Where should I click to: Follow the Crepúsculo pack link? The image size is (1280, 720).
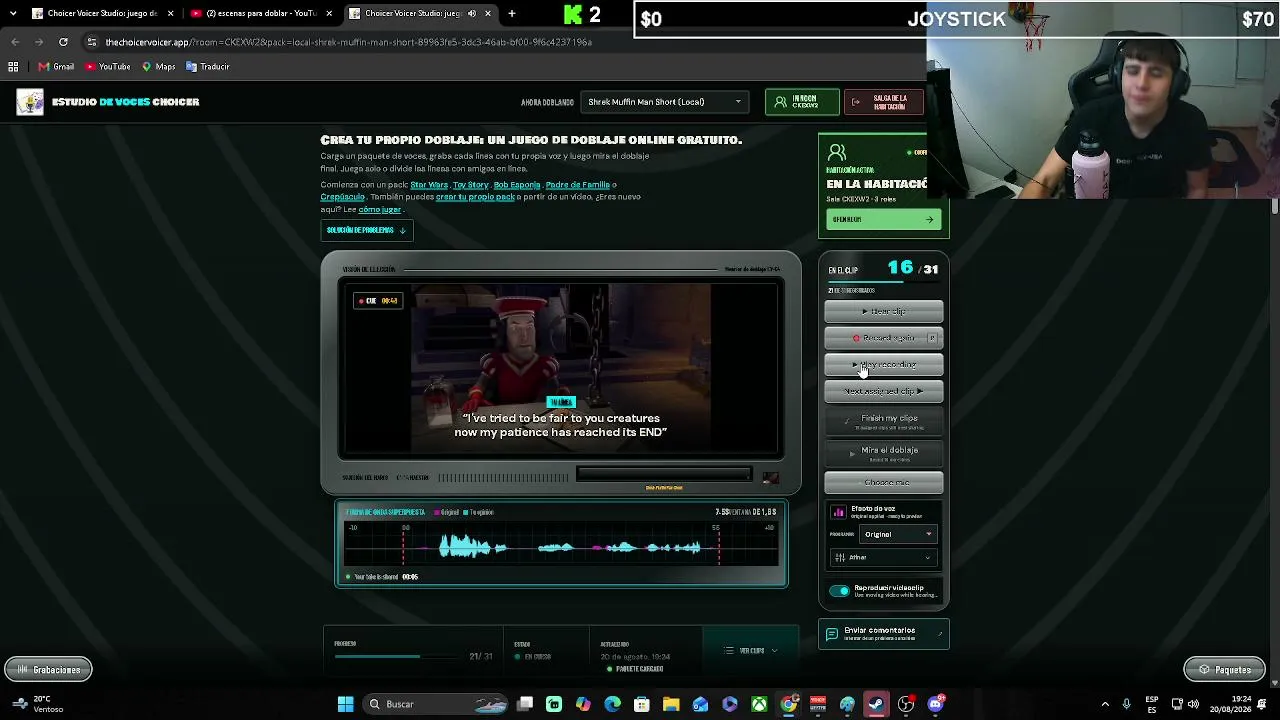[342, 197]
